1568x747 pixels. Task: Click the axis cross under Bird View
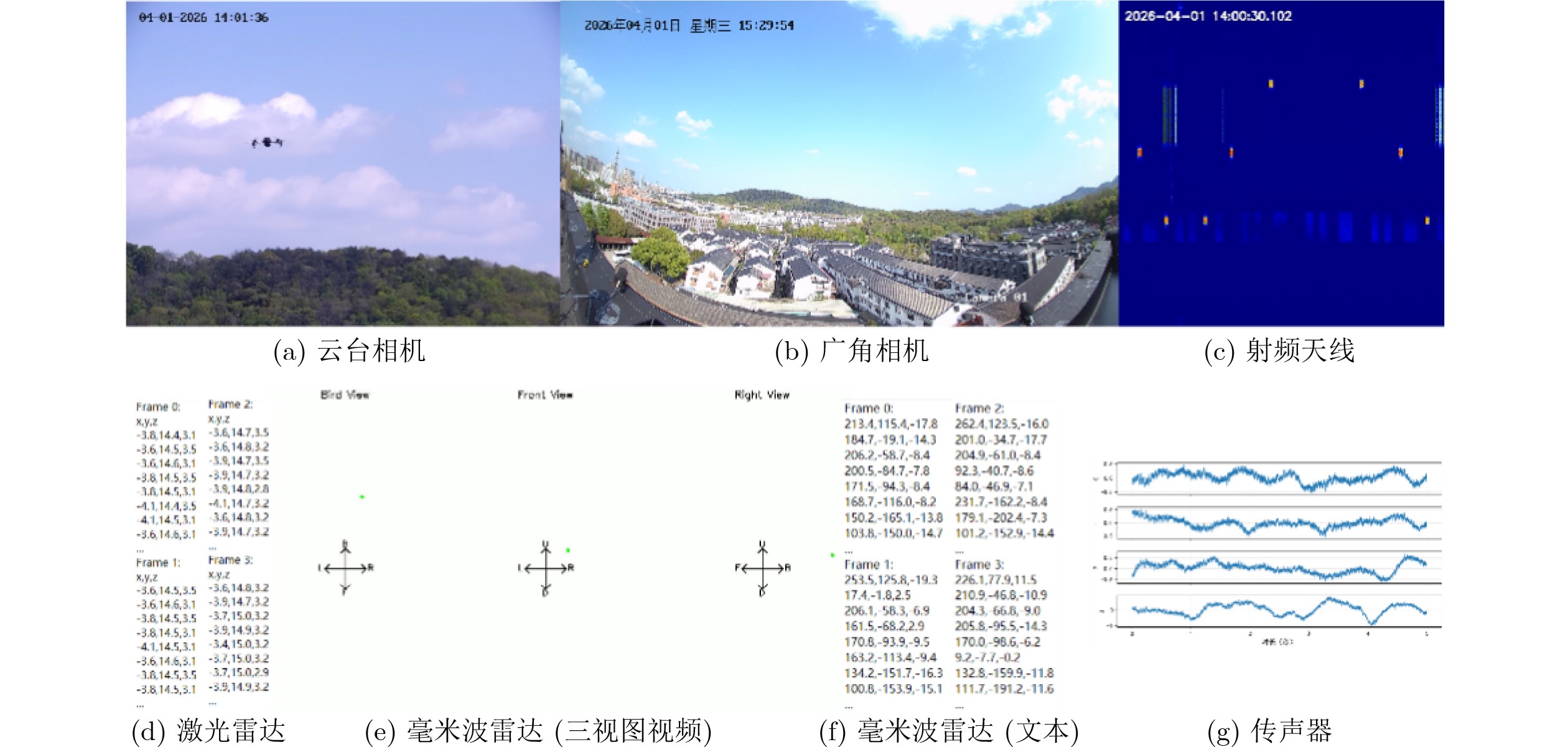(346, 568)
